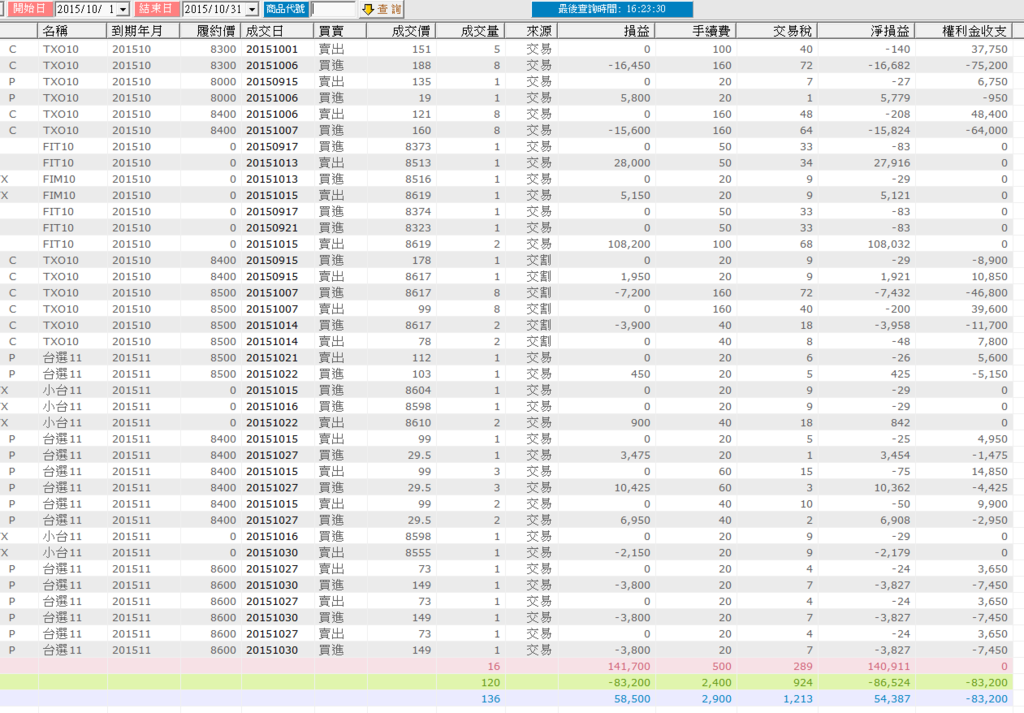
Task: Select the price cell 8513
Action: pyautogui.click(x=417, y=163)
